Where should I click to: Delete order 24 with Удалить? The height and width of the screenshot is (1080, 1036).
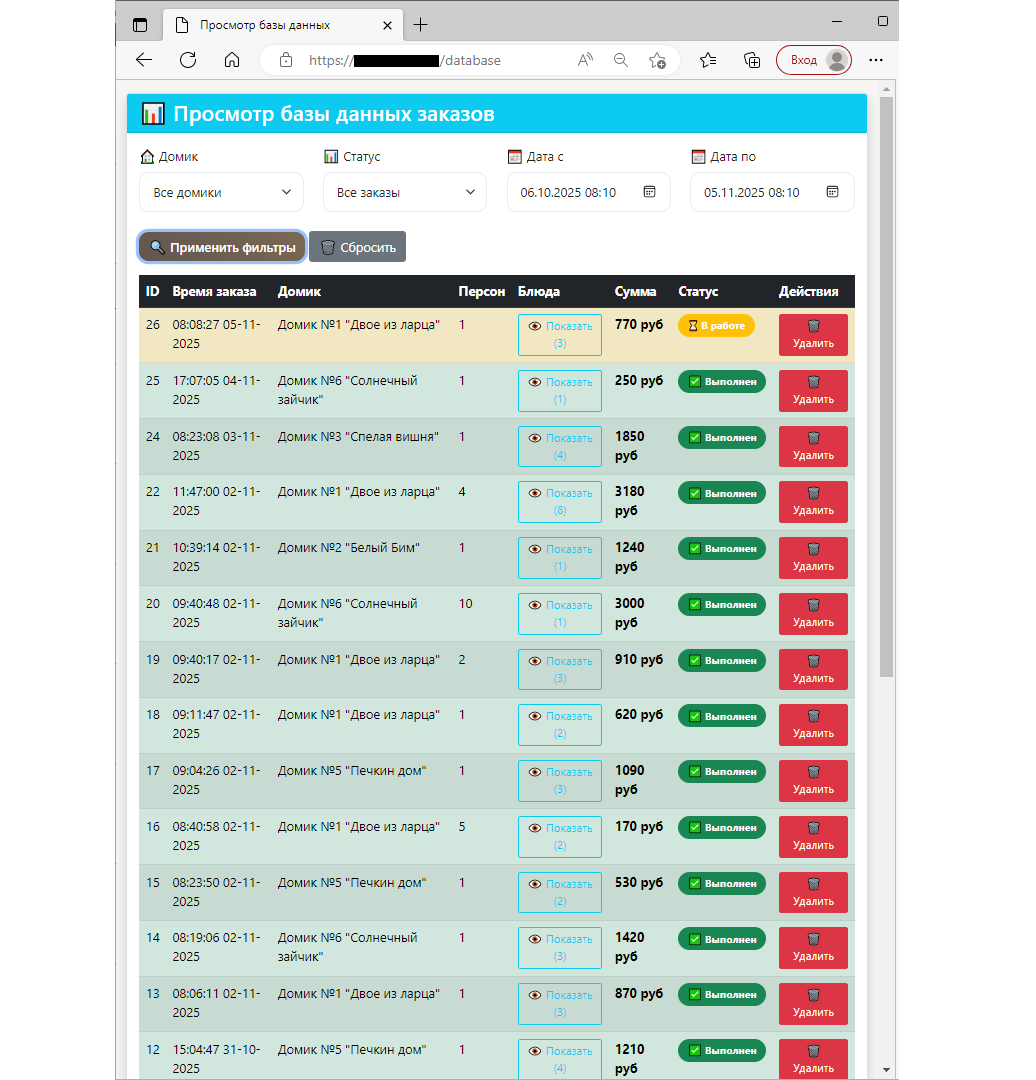814,446
